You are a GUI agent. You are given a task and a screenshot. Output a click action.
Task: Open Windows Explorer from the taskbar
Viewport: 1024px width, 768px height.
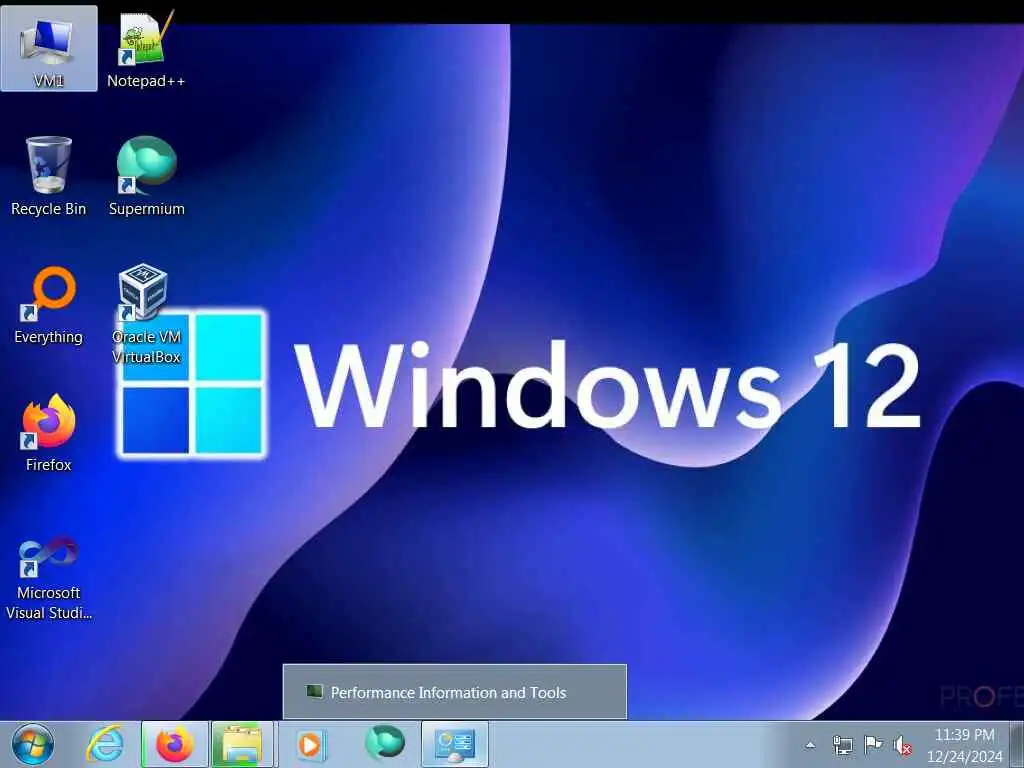tap(242, 744)
